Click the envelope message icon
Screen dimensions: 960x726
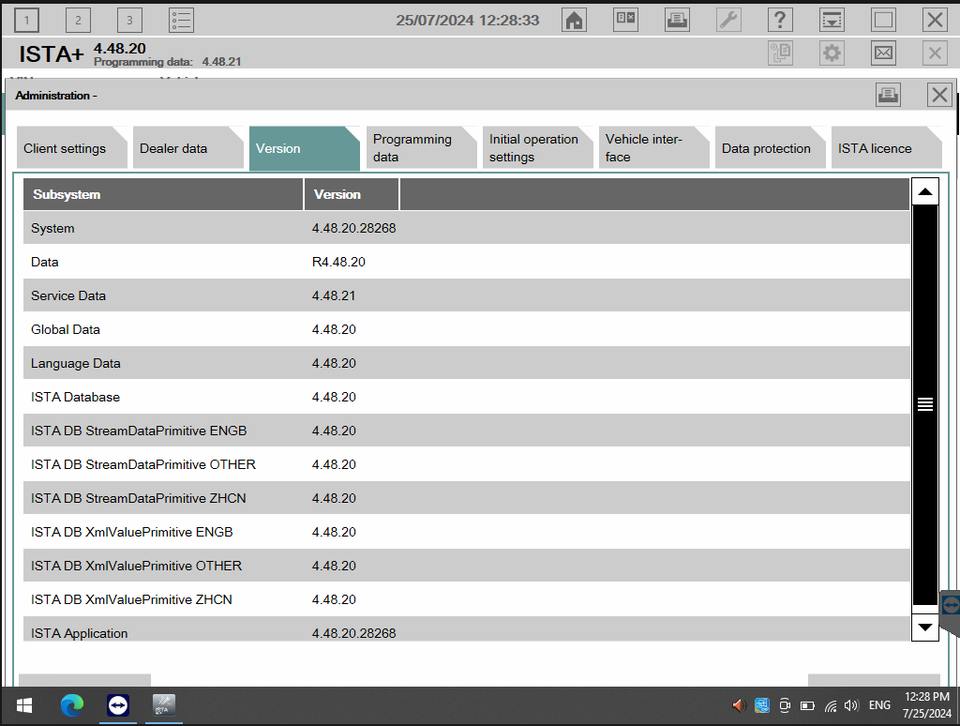(x=883, y=53)
